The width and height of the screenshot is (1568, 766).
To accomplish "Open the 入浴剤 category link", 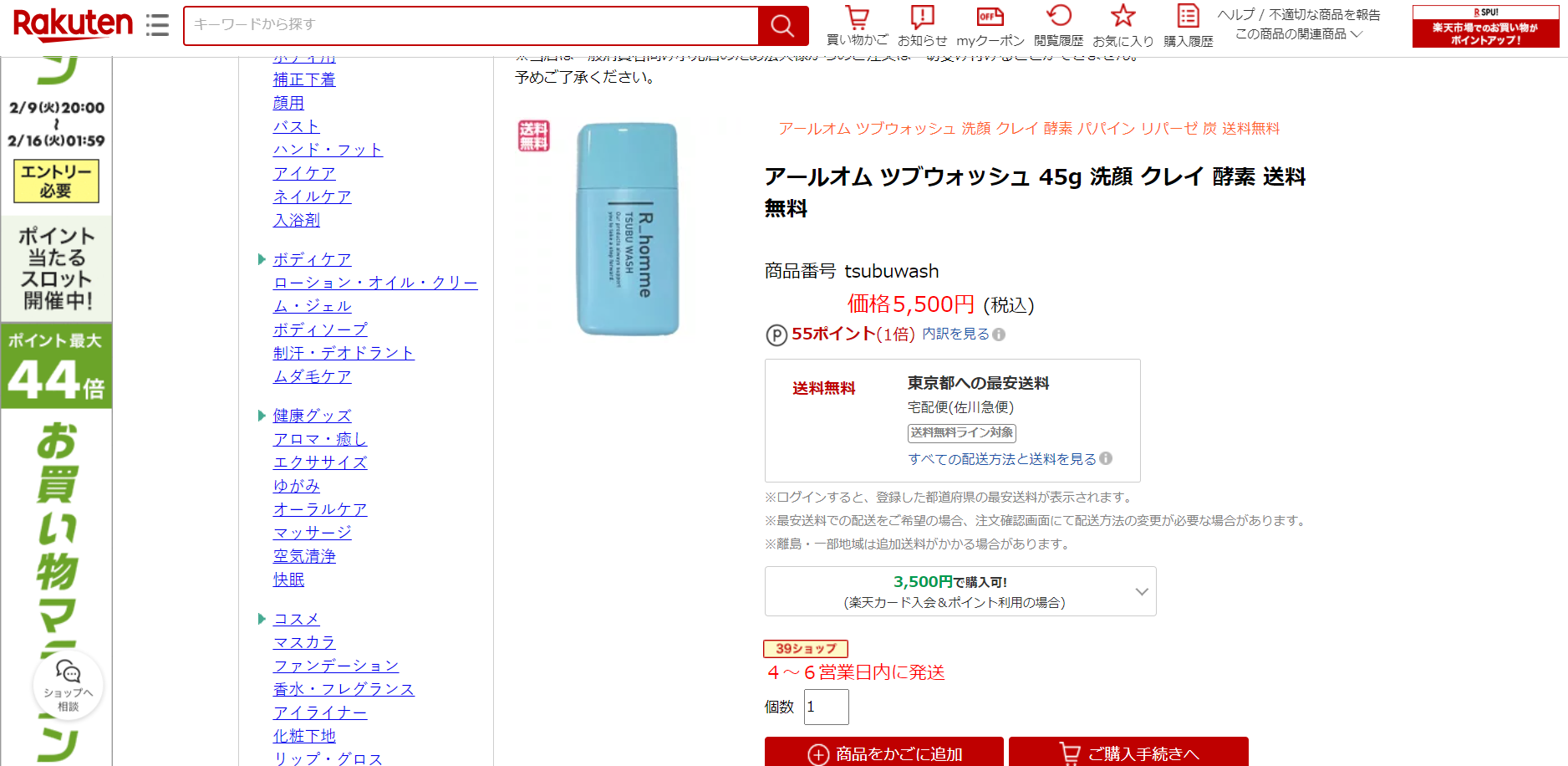I will 297,220.
